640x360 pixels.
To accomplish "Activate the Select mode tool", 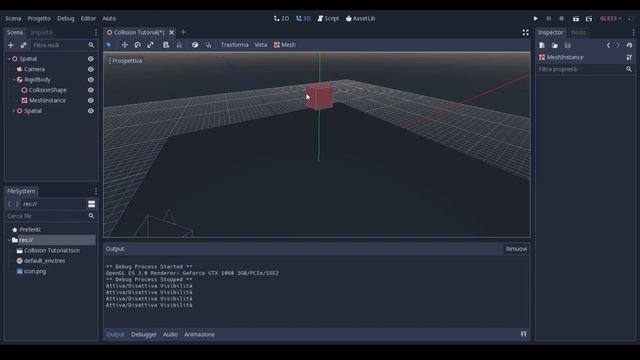I will [109, 45].
